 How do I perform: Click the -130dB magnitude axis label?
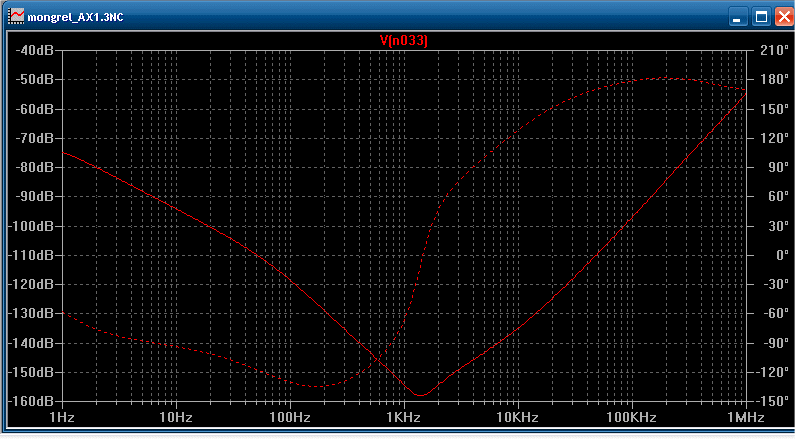pyautogui.click(x=31, y=313)
